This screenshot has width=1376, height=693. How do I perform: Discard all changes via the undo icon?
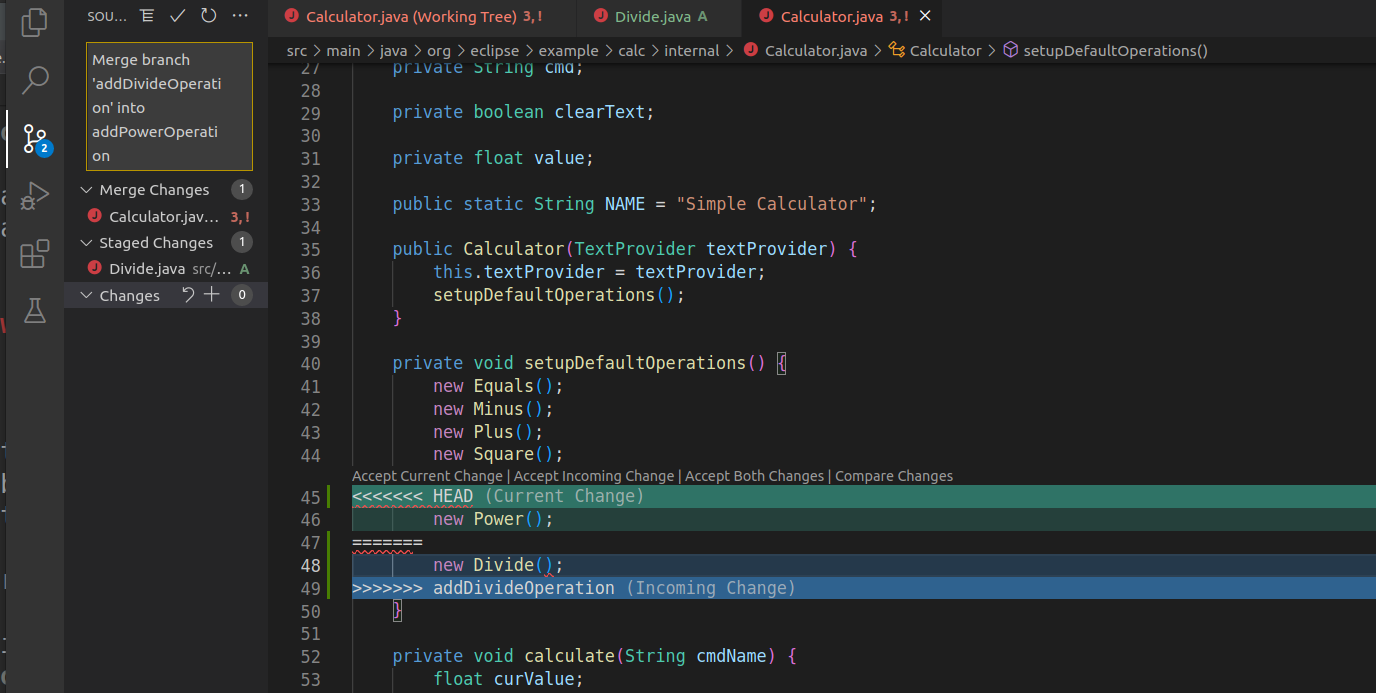point(188,294)
